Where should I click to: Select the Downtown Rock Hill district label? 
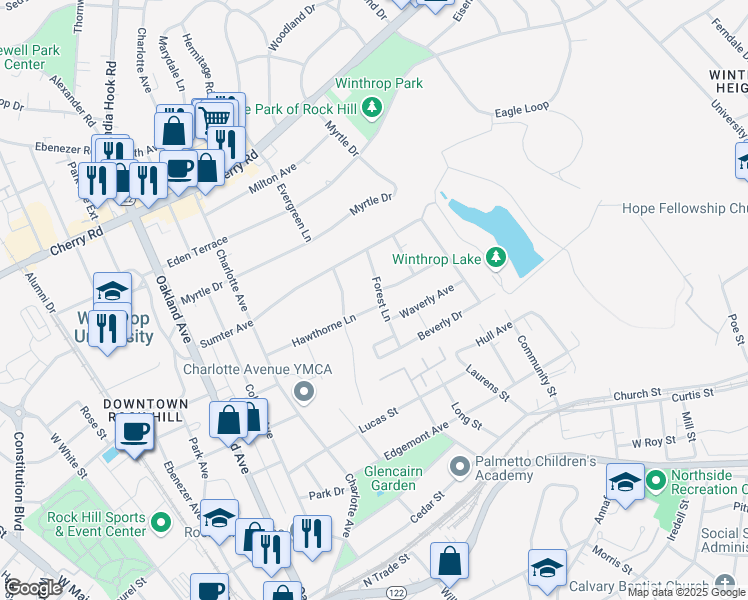(x=145, y=411)
